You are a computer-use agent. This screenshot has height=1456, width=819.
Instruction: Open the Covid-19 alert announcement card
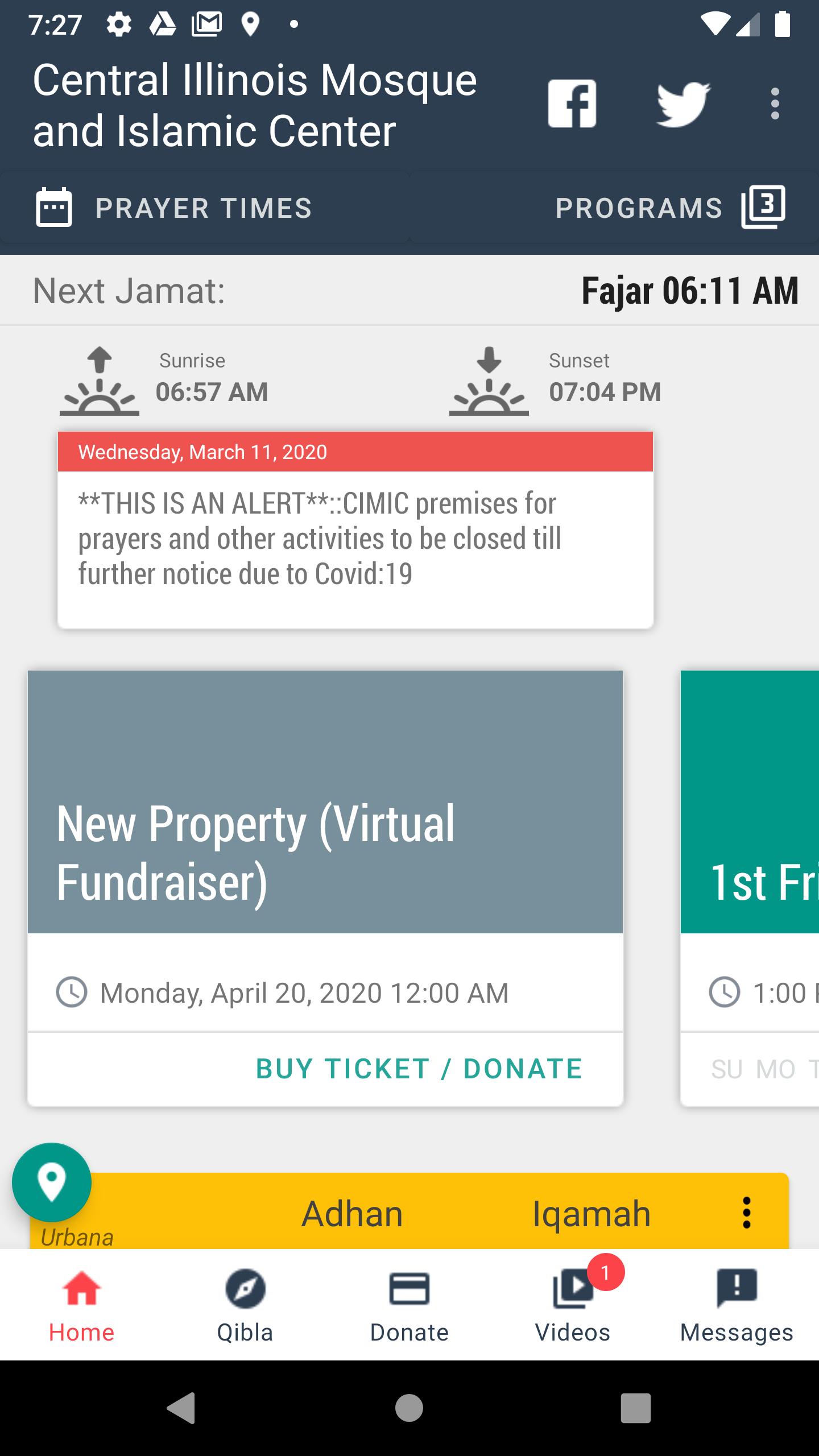tap(355, 530)
